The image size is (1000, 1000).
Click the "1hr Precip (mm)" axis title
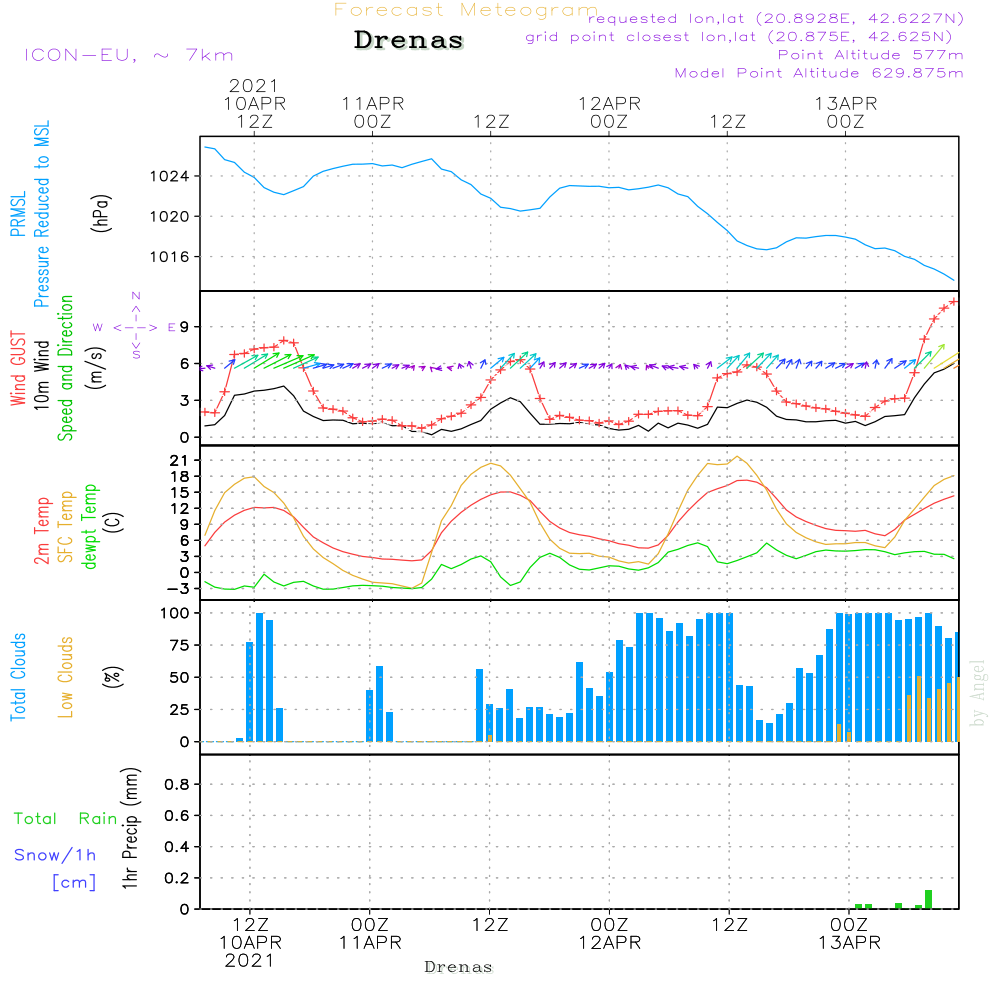(130, 828)
